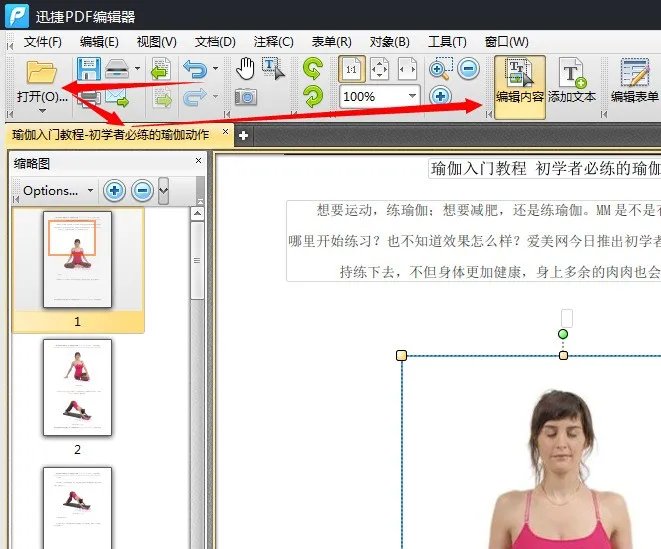Click the 迅捷PDF编辑器 app logo icon
Image resolution: width=661 pixels, height=549 pixels.
[17, 16]
